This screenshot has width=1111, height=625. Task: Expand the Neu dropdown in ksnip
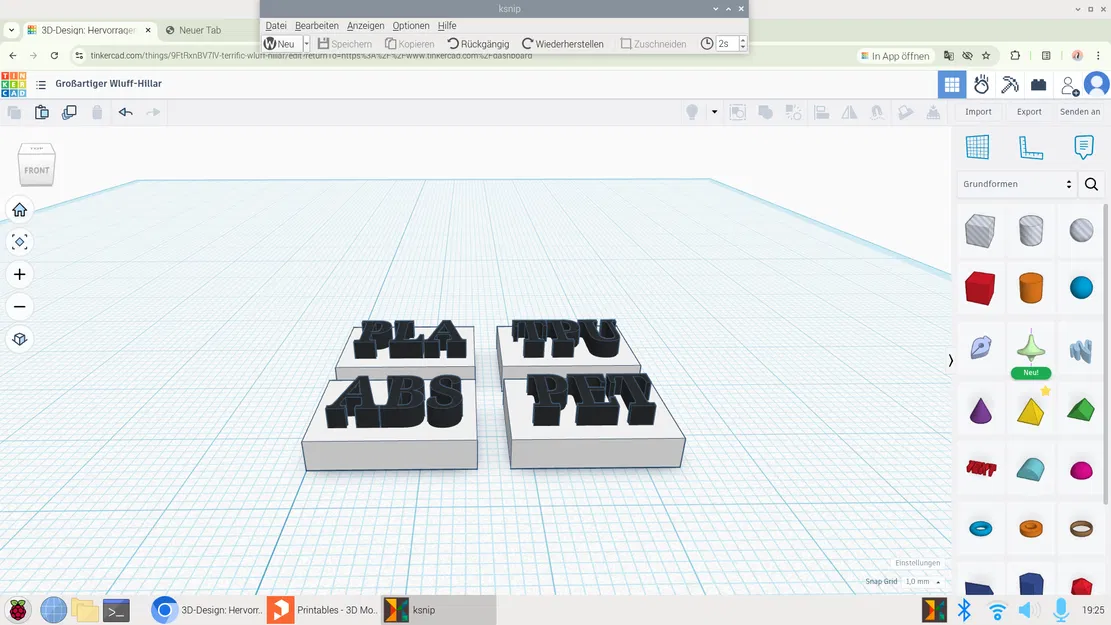click(x=305, y=43)
